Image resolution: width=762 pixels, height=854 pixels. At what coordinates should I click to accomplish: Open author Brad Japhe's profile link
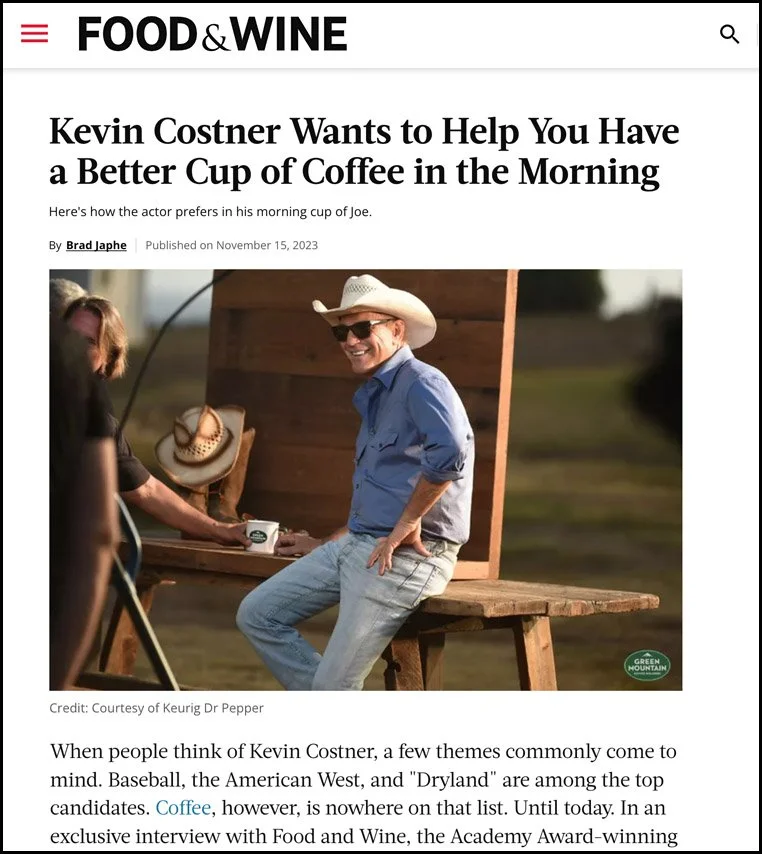(x=96, y=245)
